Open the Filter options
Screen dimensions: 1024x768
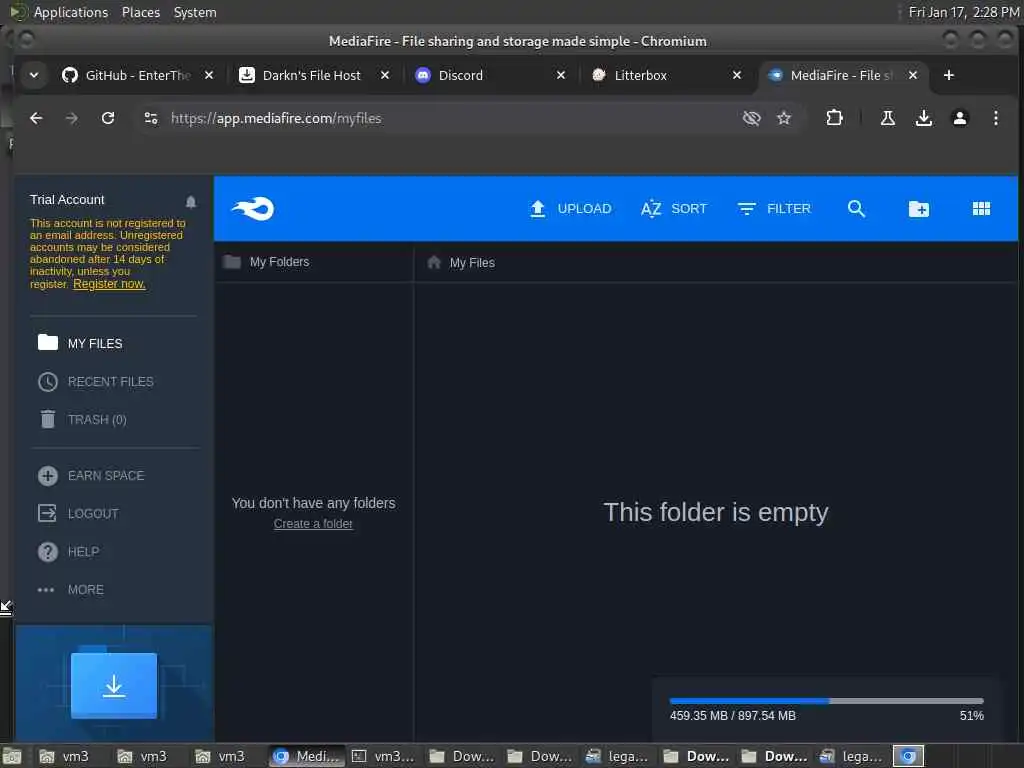774,209
